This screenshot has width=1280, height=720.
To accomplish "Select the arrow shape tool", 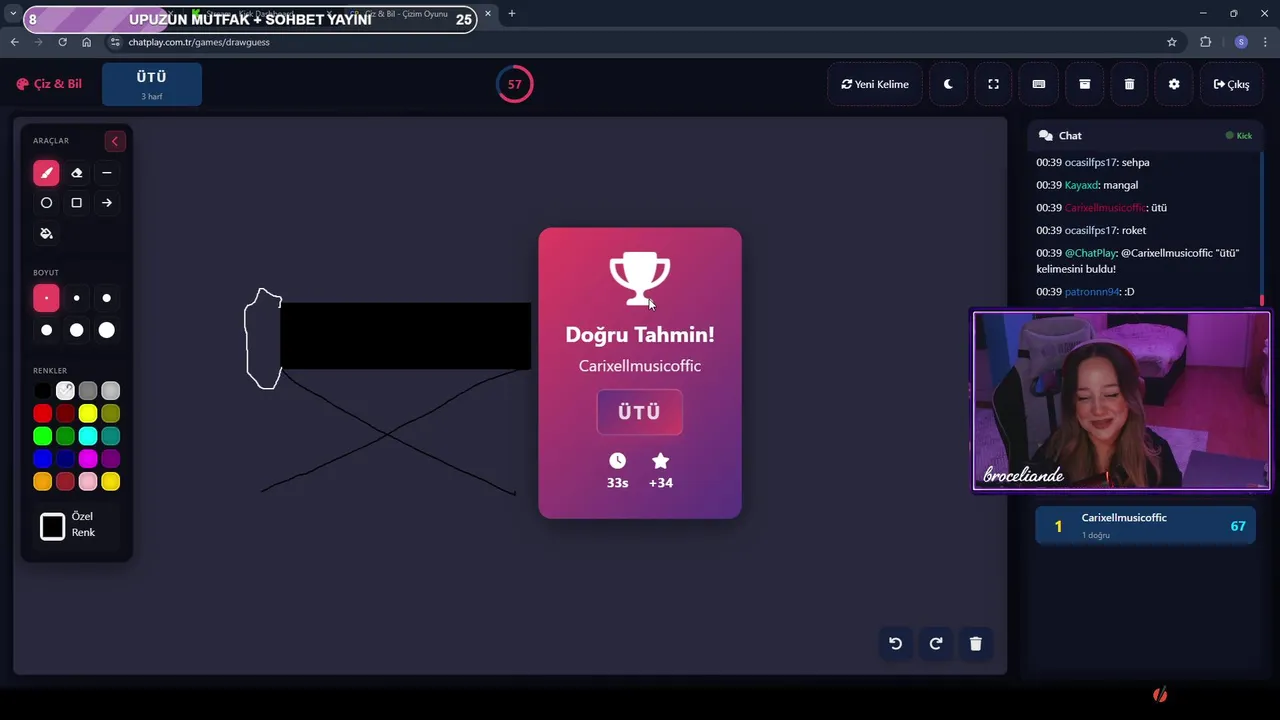I will 107,203.
